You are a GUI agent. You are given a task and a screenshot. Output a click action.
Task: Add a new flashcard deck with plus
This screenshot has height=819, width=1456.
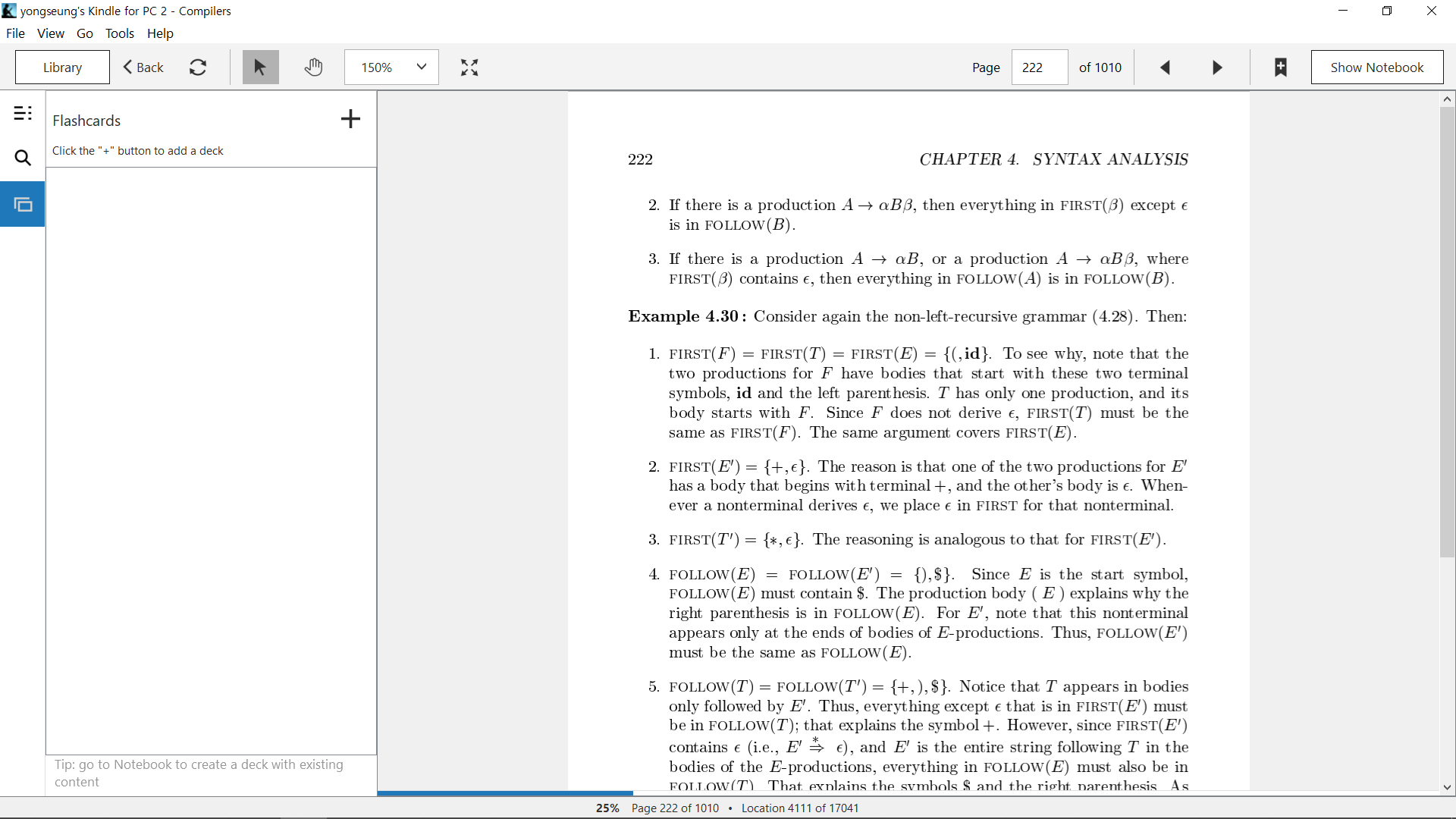click(x=350, y=119)
